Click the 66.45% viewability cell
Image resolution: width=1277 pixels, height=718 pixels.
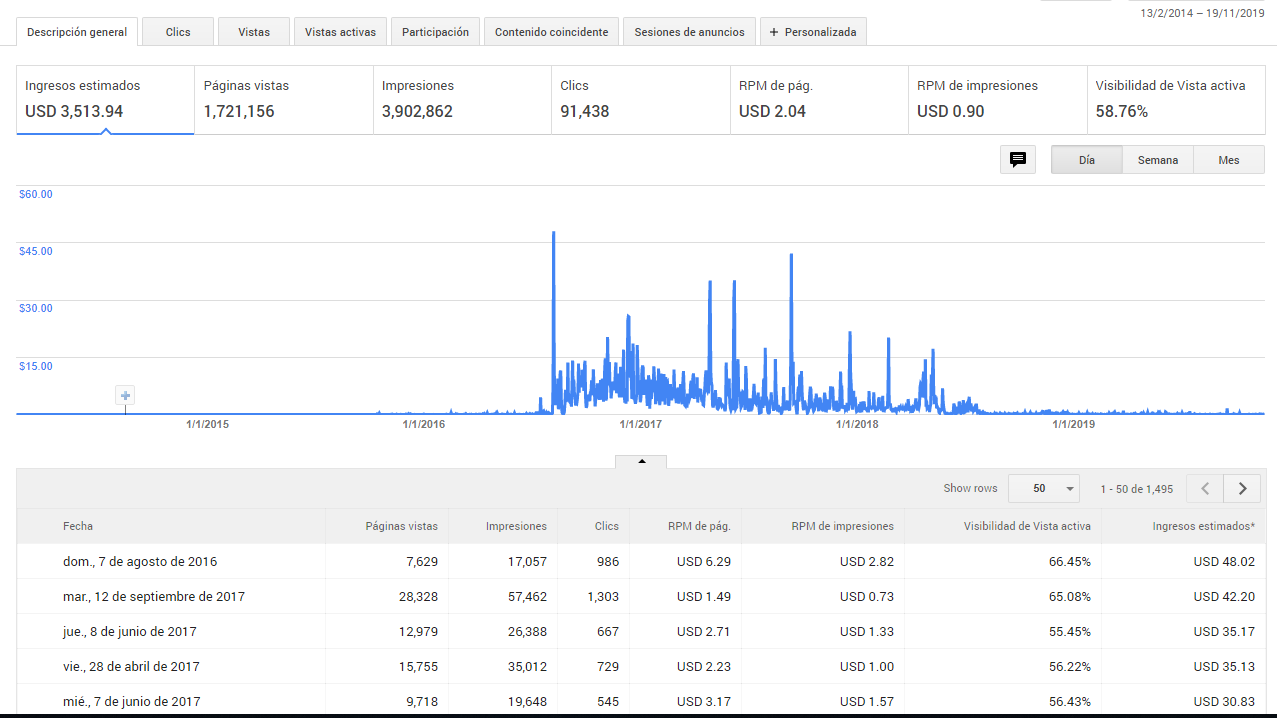(x=1069, y=561)
